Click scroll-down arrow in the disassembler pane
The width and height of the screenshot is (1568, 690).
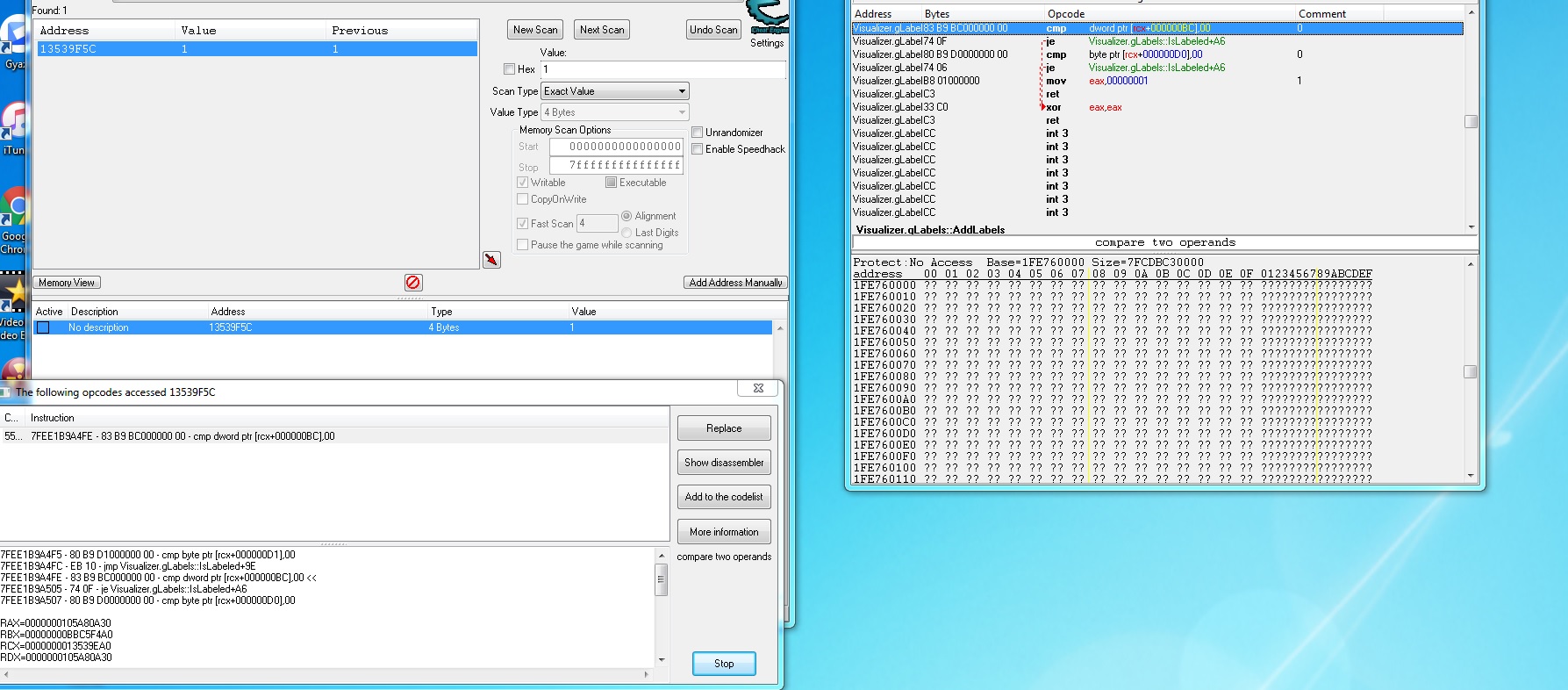(1471, 227)
